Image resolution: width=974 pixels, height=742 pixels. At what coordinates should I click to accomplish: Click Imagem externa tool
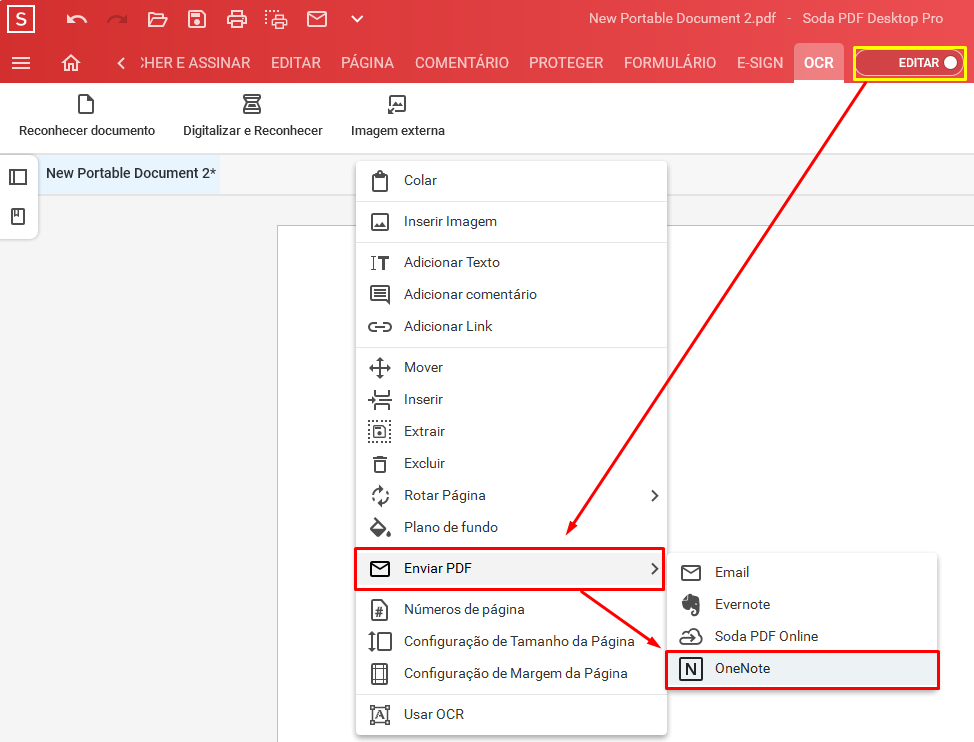398,115
